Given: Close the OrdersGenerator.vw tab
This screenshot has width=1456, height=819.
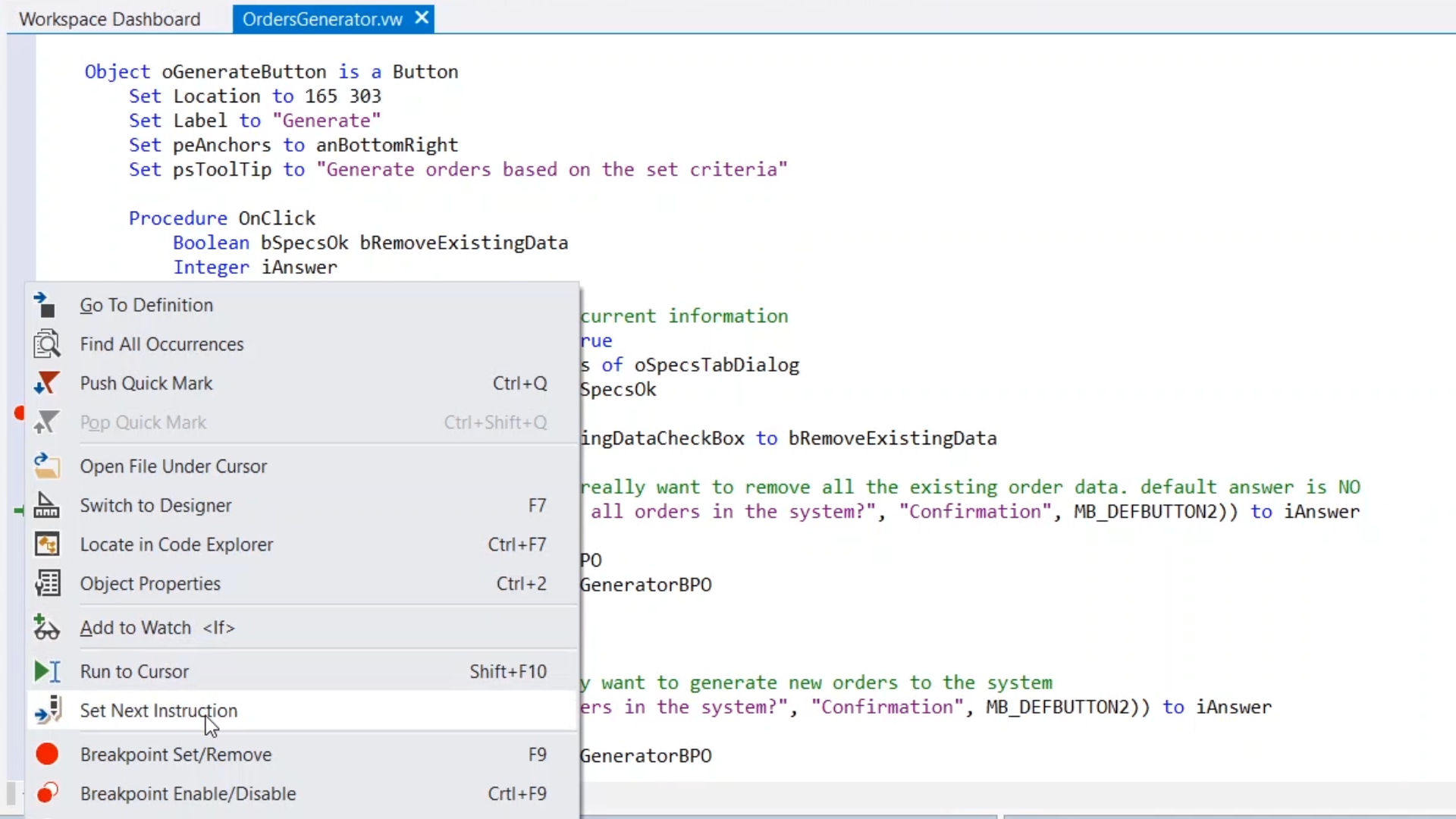Looking at the screenshot, I should [x=422, y=17].
